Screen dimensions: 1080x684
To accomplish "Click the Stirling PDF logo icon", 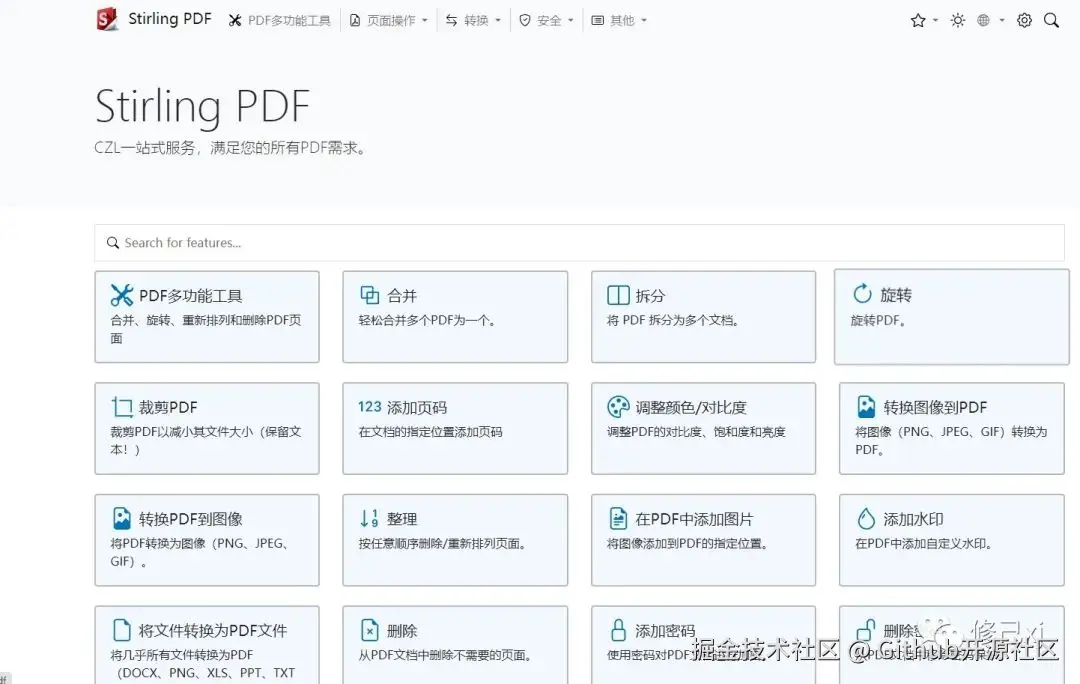I will pos(107,19).
